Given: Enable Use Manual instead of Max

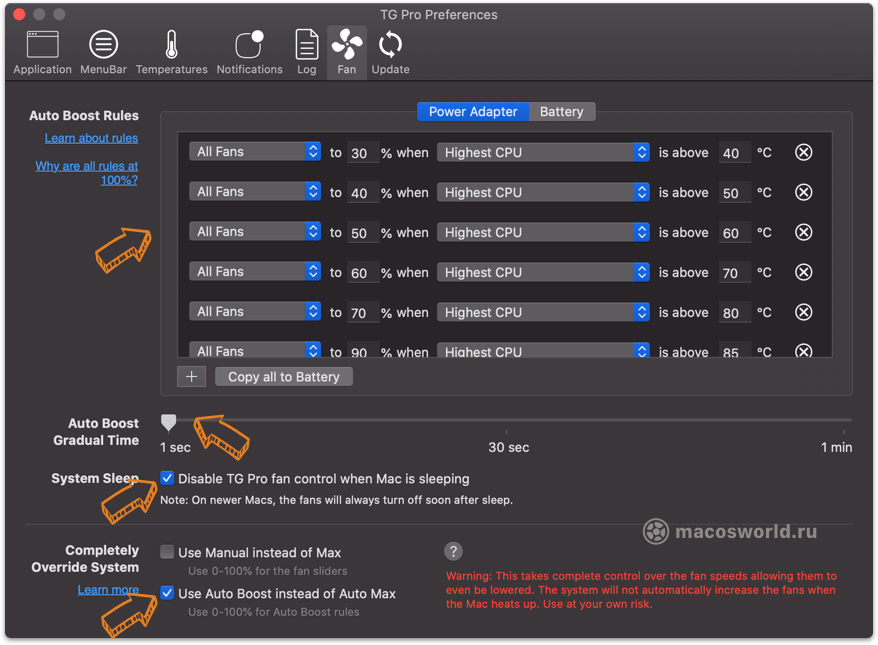Looking at the screenshot, I should pos(168,552).
